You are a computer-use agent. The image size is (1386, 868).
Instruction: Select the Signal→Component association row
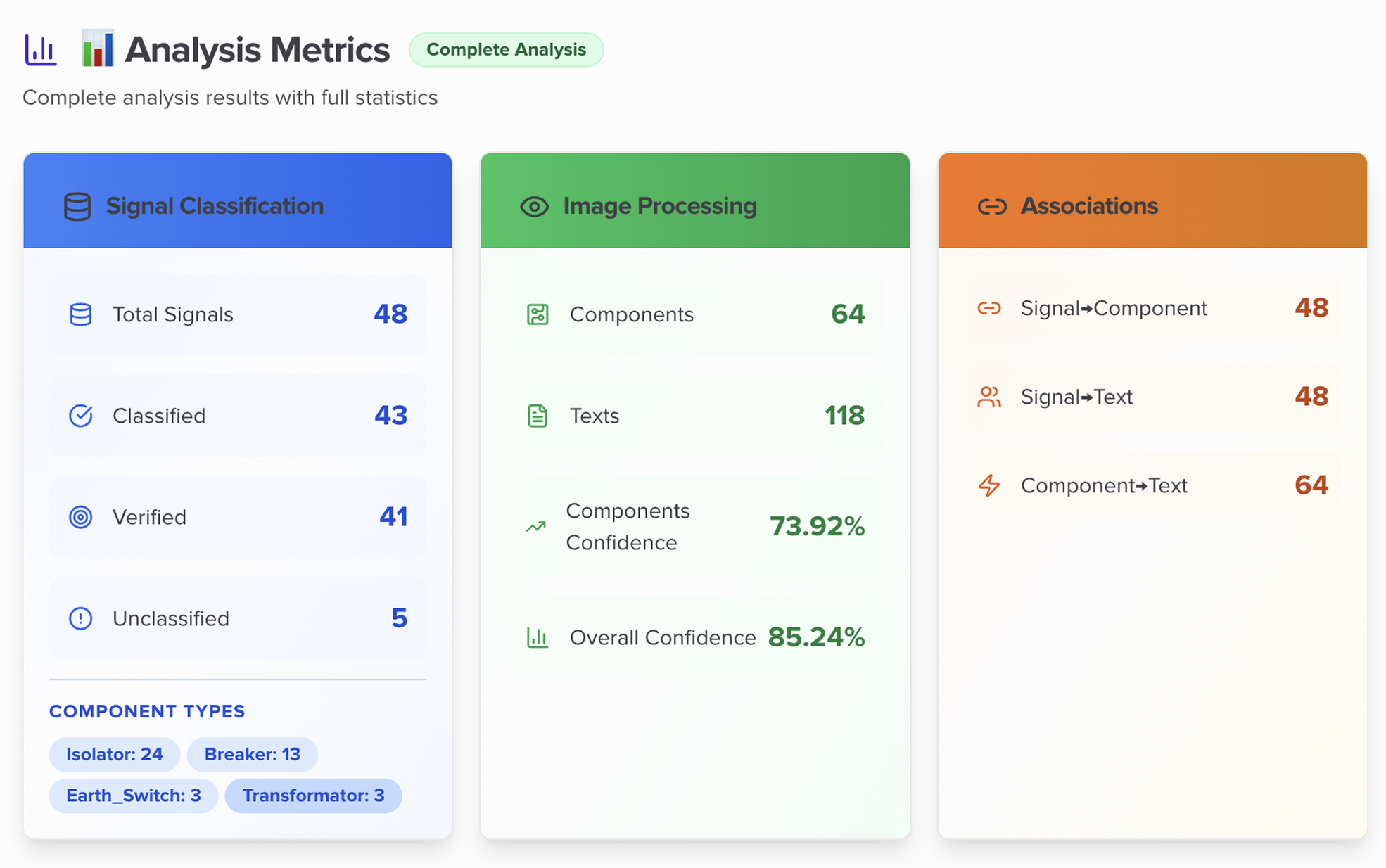coord(1152,308)
